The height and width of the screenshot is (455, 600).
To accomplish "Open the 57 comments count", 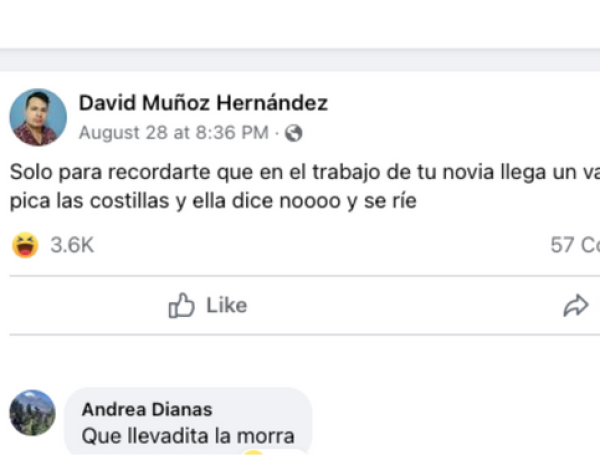I will click(575, 245).
